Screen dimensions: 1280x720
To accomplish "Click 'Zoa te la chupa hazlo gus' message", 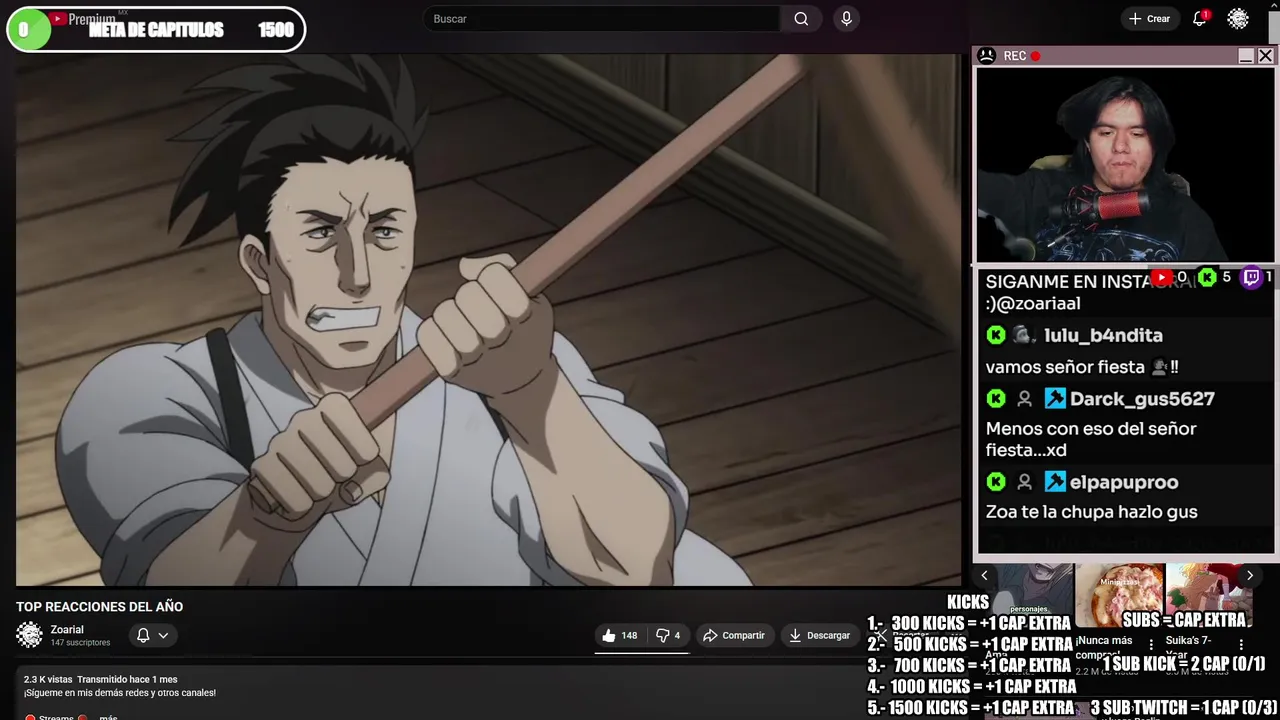I will 1091,512.
